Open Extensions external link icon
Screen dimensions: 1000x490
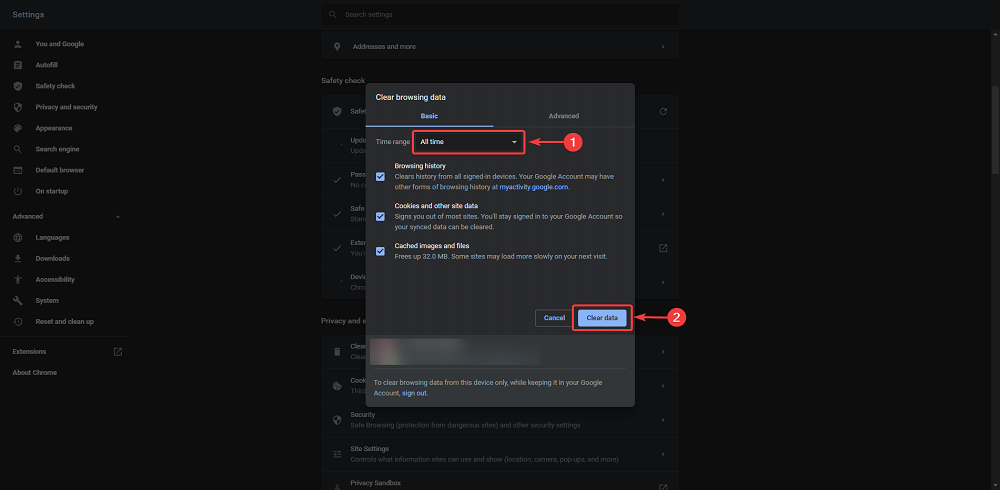[x=118, y=352]
